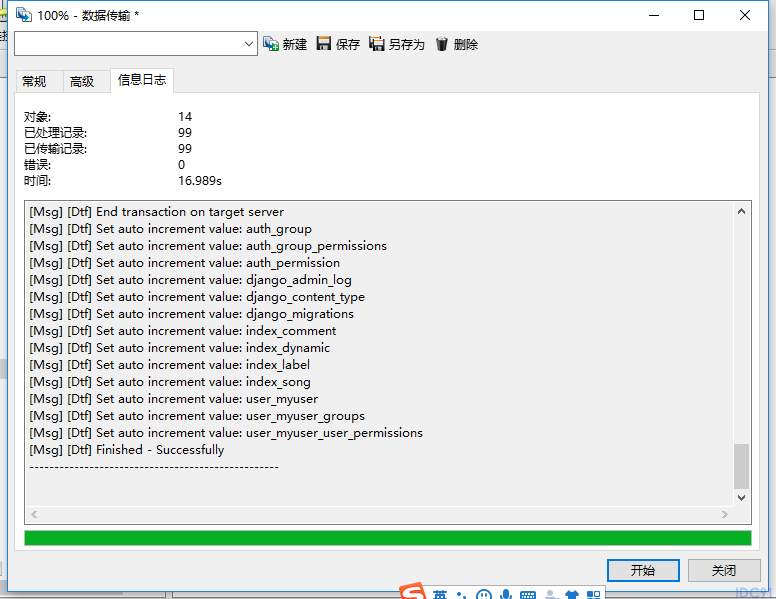Viewport: 776px width, 599px height.
Task: Click the Sogou input method S logo
Action: pyautogui.click(x=413, y=592)
